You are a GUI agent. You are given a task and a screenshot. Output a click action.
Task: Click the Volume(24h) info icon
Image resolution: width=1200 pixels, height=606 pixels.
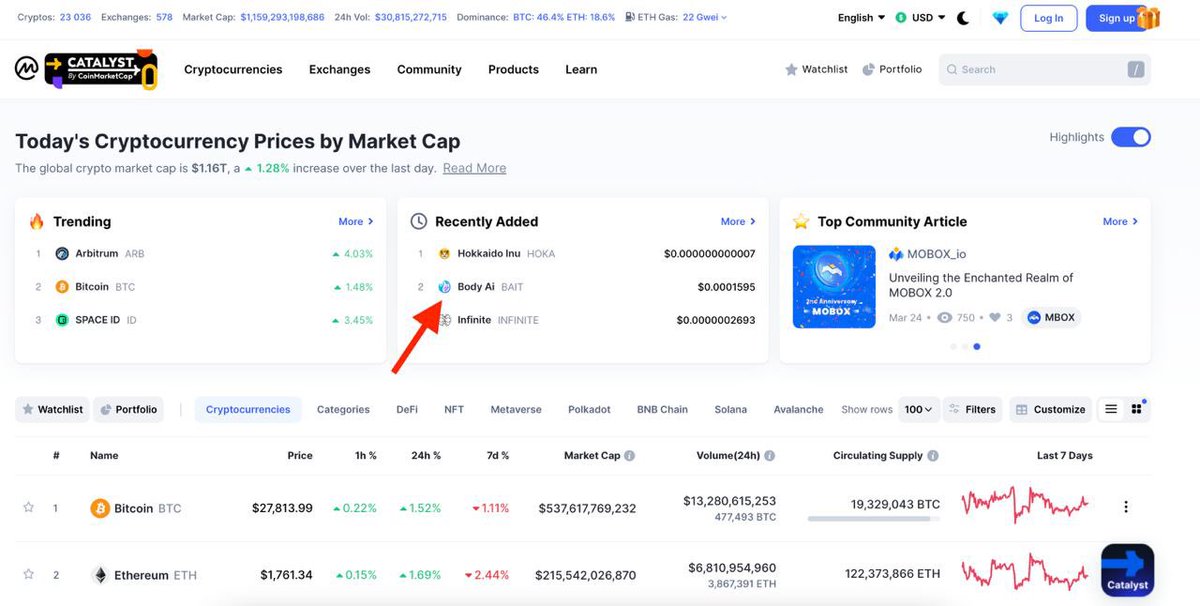(770, 455)
